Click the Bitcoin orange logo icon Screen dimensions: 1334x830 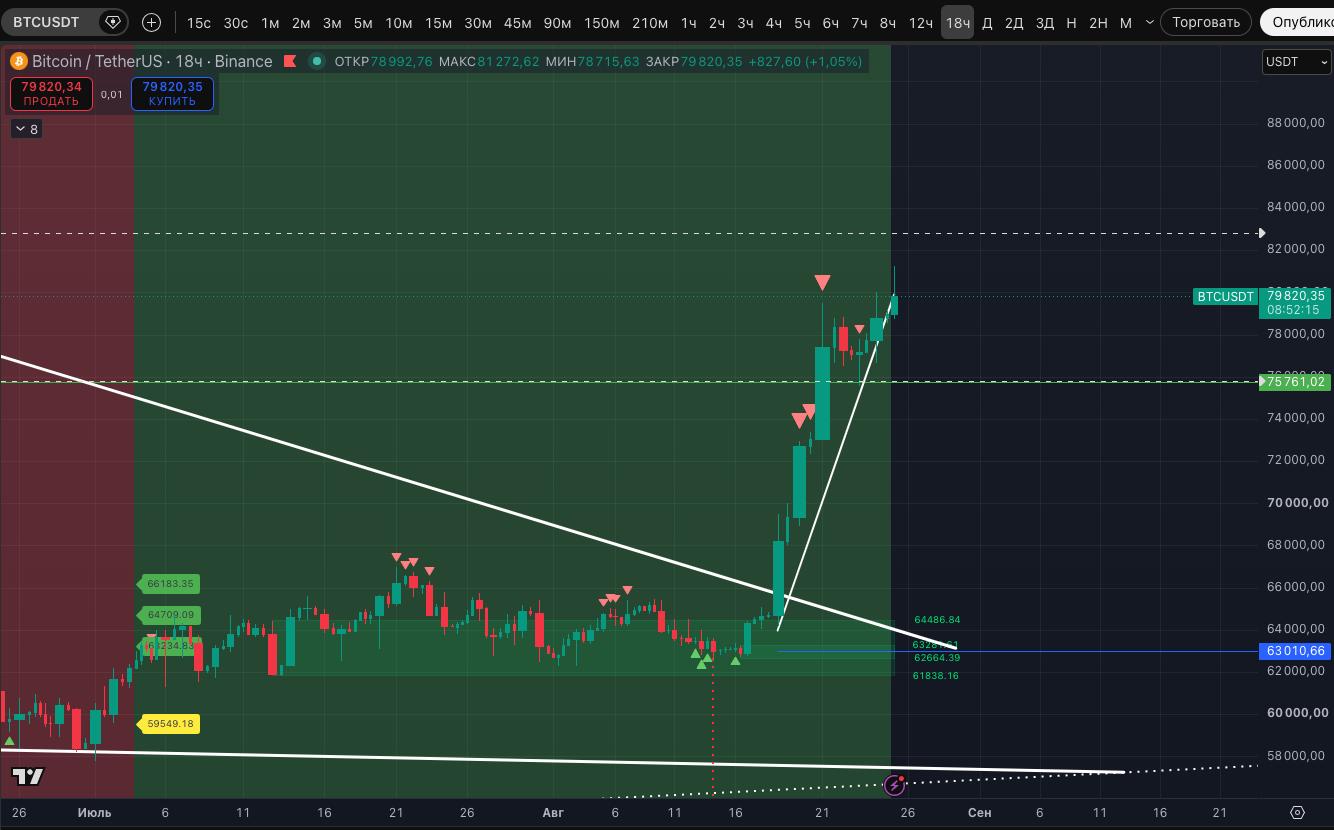pos(17,61)
